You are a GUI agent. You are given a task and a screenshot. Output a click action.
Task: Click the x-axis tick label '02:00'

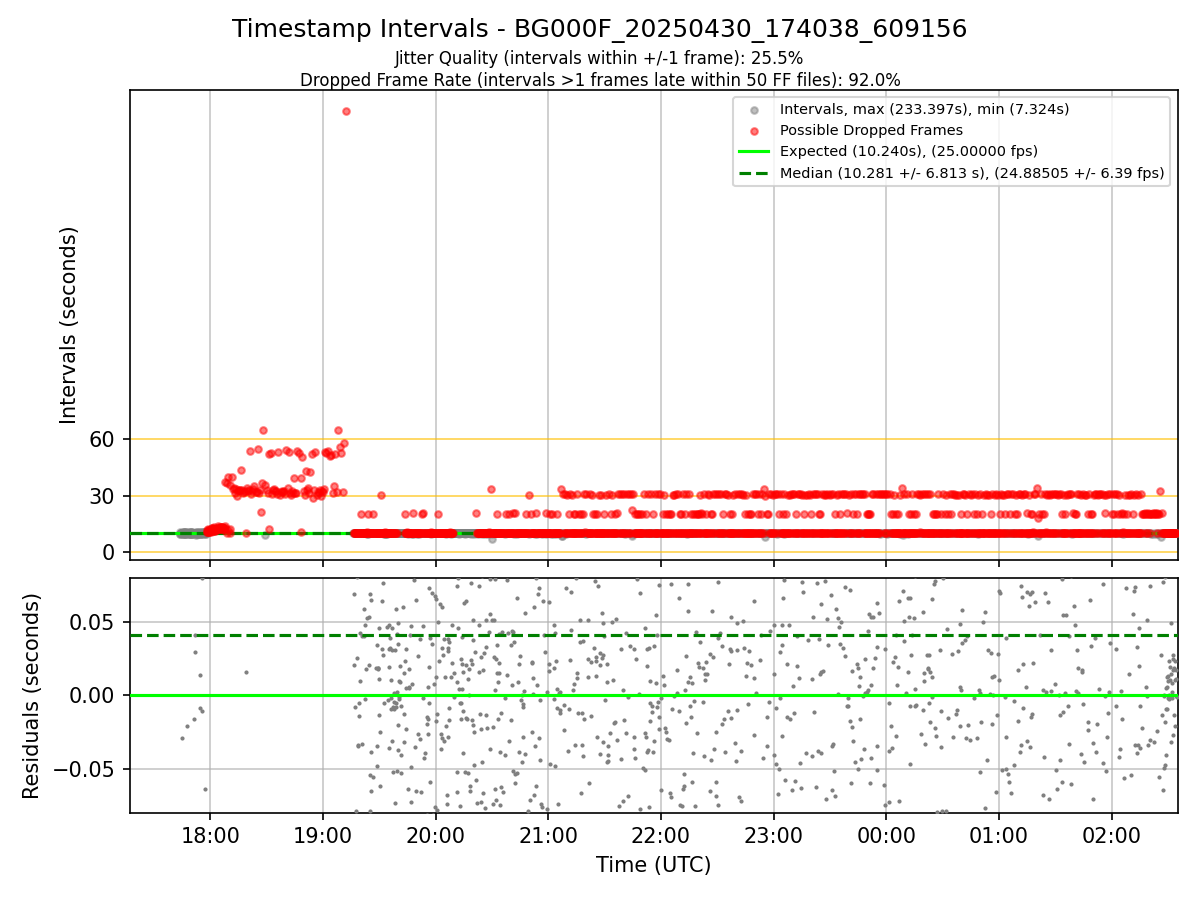[1112, 835]
